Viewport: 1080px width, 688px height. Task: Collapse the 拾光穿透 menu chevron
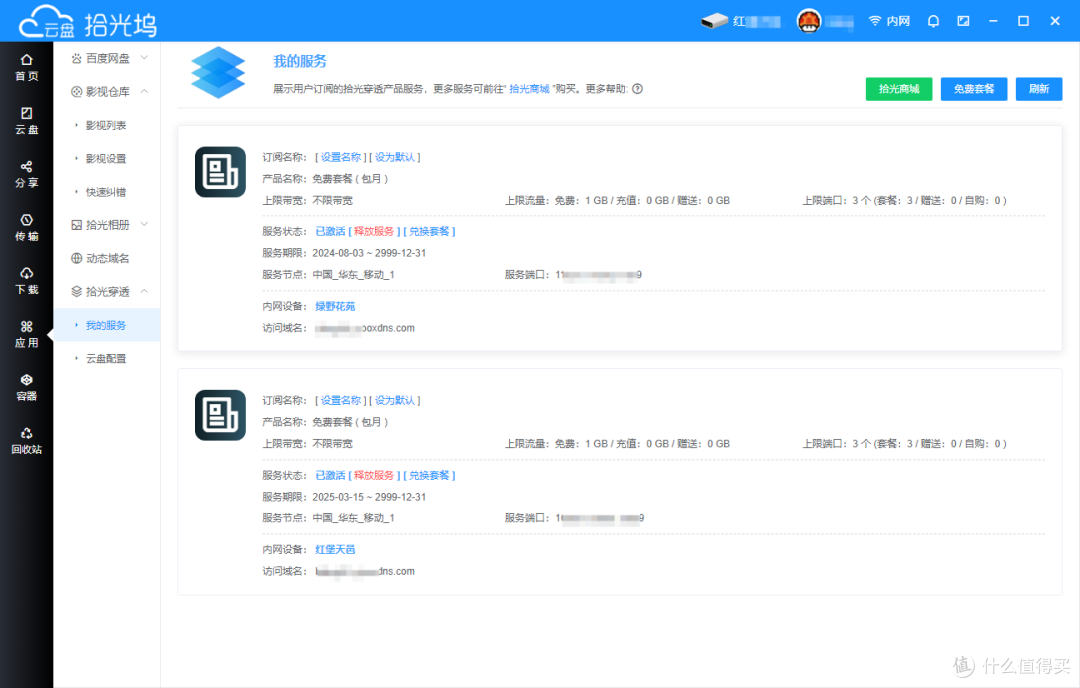click(145, 291)
